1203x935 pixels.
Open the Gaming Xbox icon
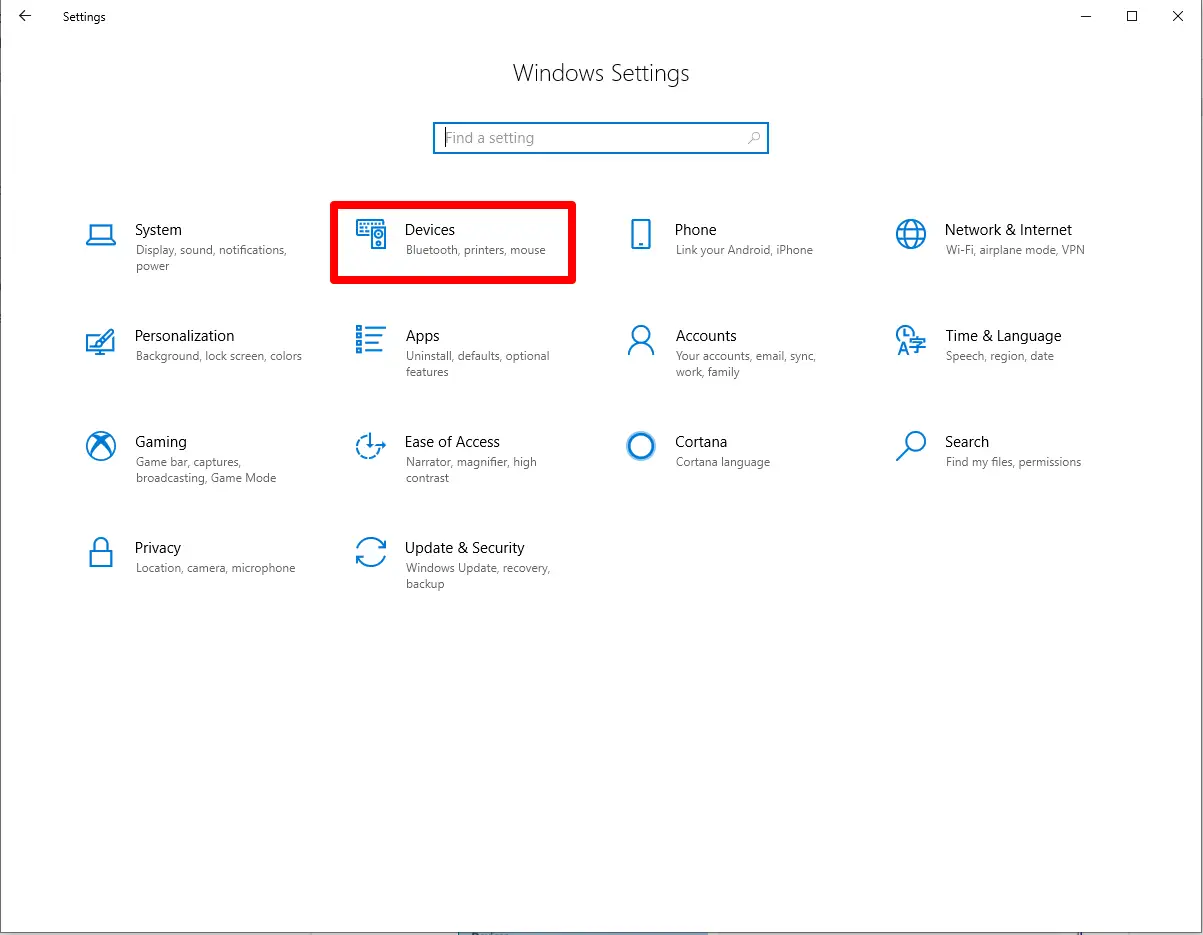click(101, 446)
